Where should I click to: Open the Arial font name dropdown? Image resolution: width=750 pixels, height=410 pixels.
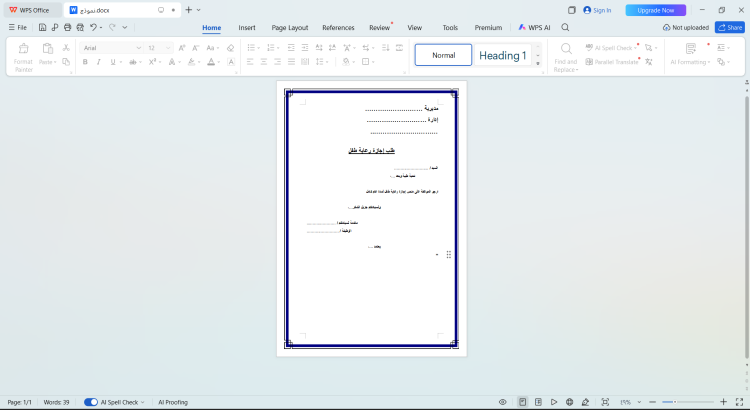click(139, 48)
